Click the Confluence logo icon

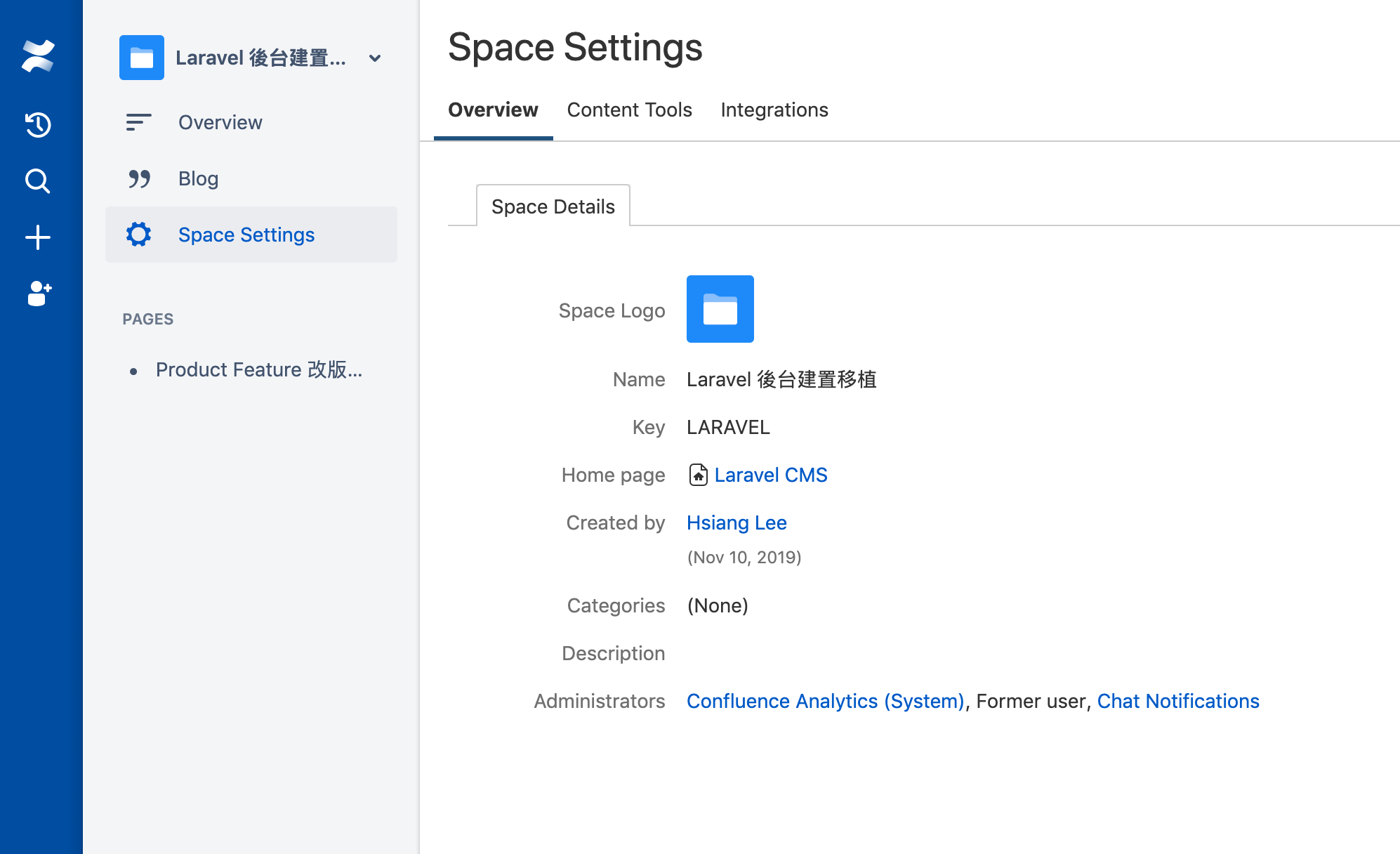tap(38, 56)
